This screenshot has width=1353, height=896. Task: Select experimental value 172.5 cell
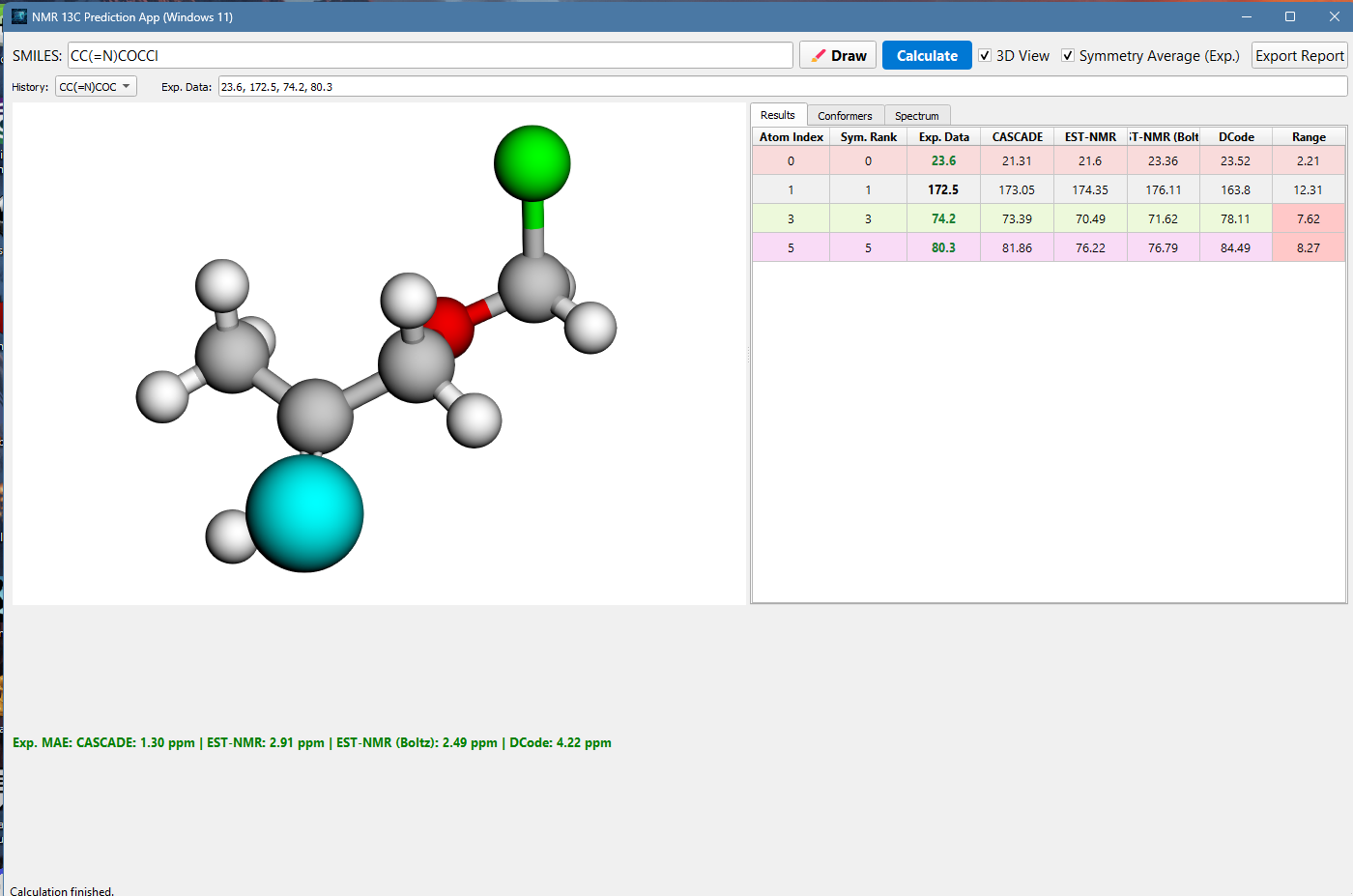(x=943, y=190)
